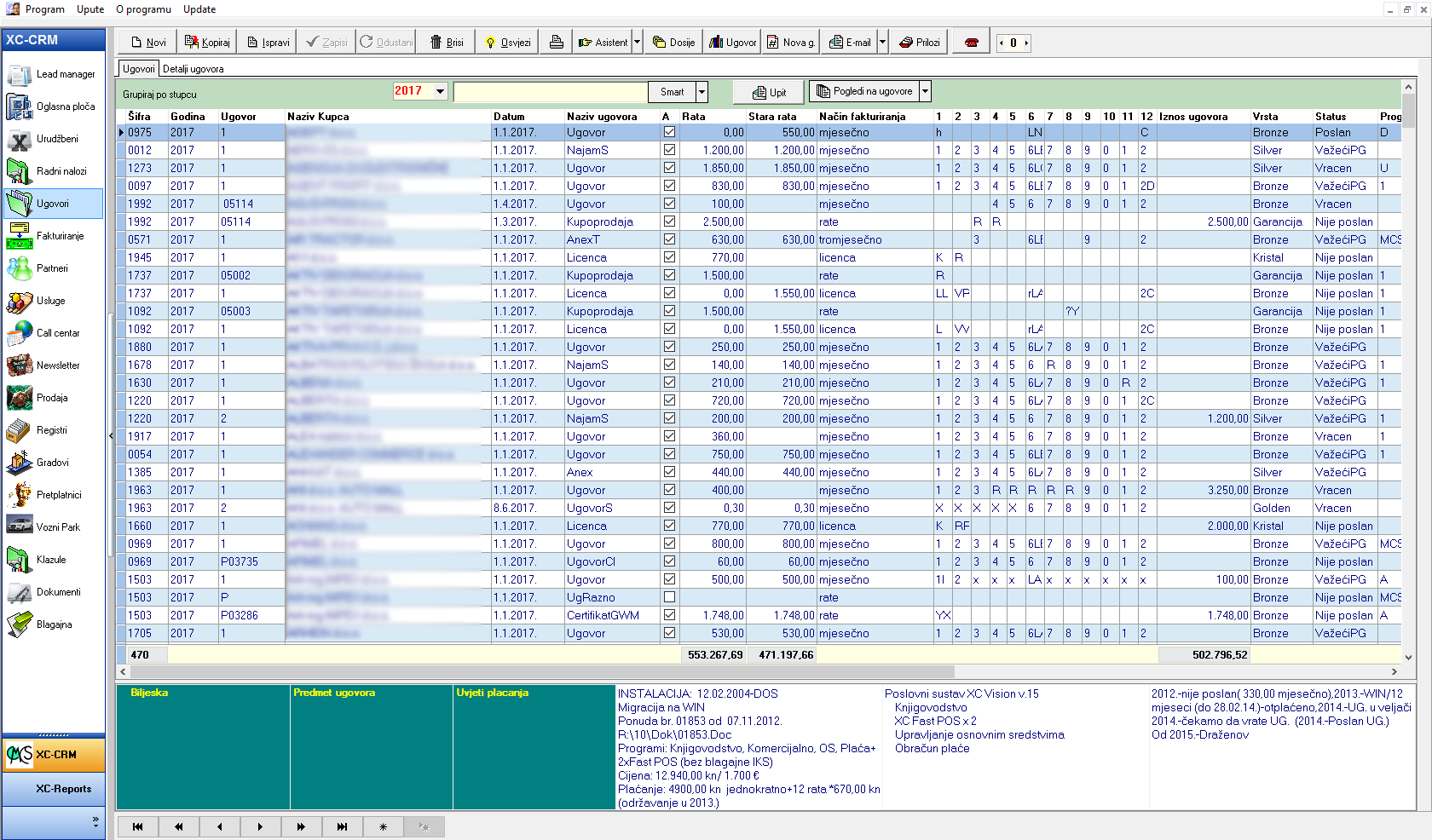The height and width of the screenshot is (840, 1432).
Task: Switch to Detalji ugovora tab
Action: point(193,69)
